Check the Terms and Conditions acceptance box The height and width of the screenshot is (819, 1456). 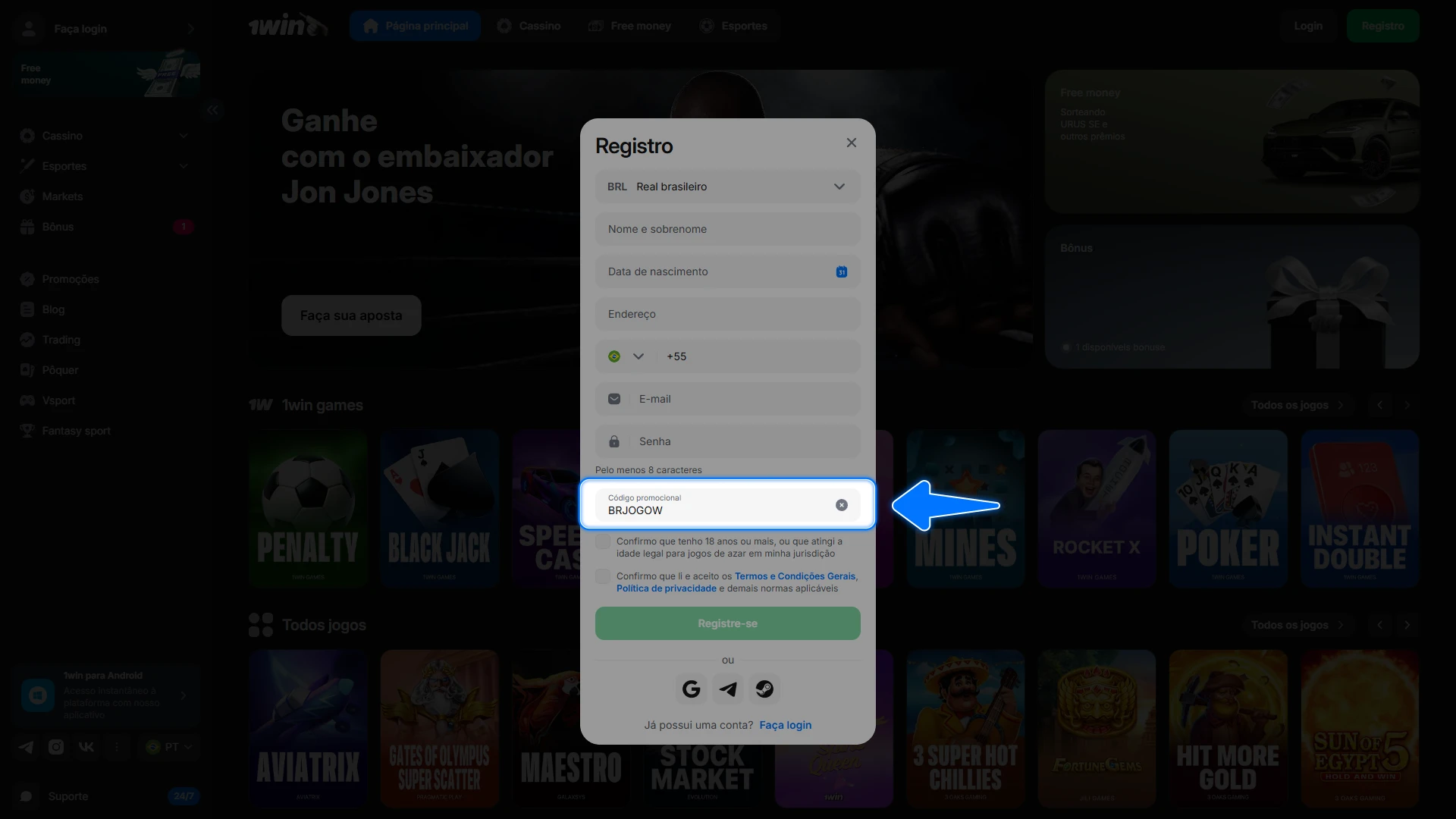[x=603, y=576]
